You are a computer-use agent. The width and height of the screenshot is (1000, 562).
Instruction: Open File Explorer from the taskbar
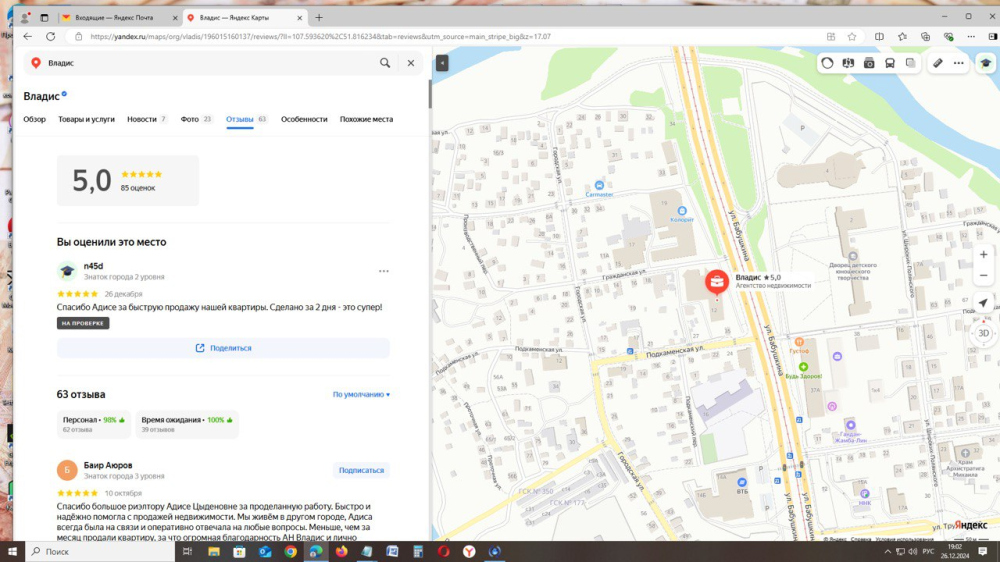[214, 552]
